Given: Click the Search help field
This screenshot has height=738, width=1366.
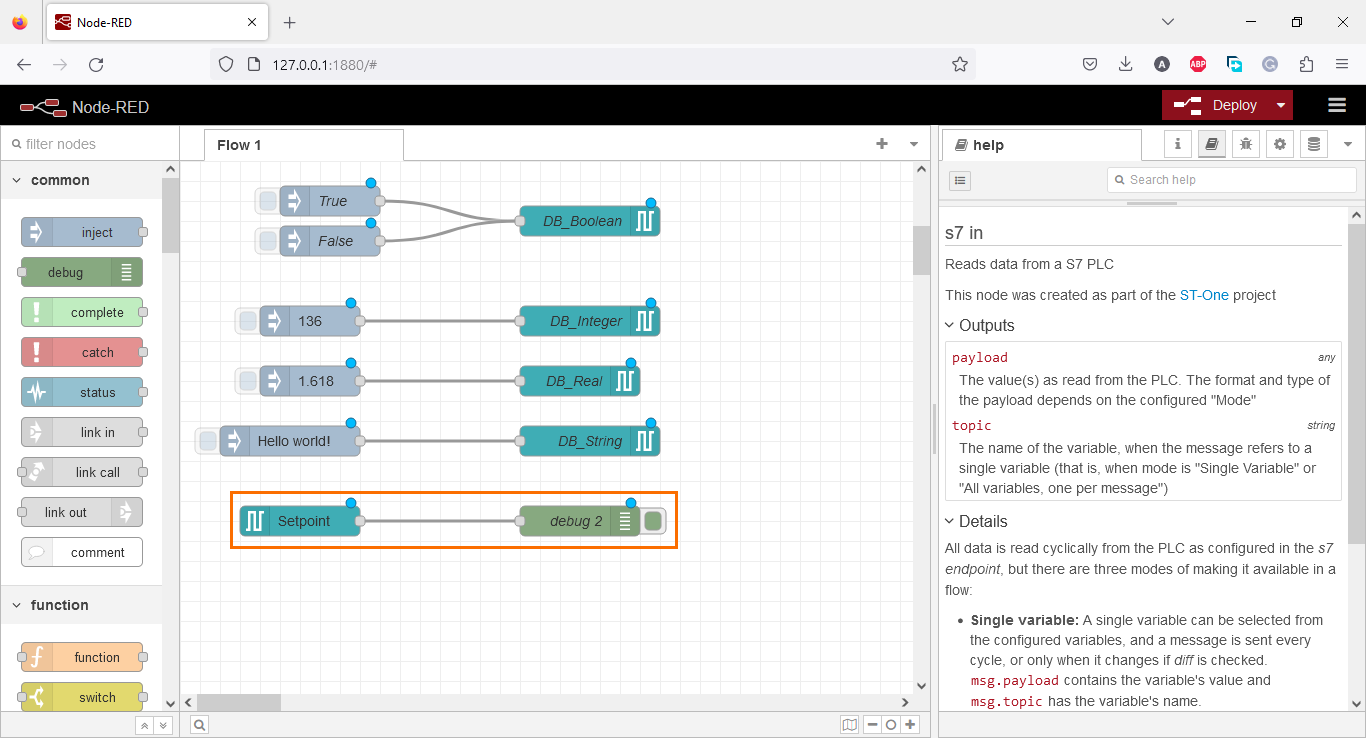Looking at the screenshot, I should click(x=1232, y=180).
